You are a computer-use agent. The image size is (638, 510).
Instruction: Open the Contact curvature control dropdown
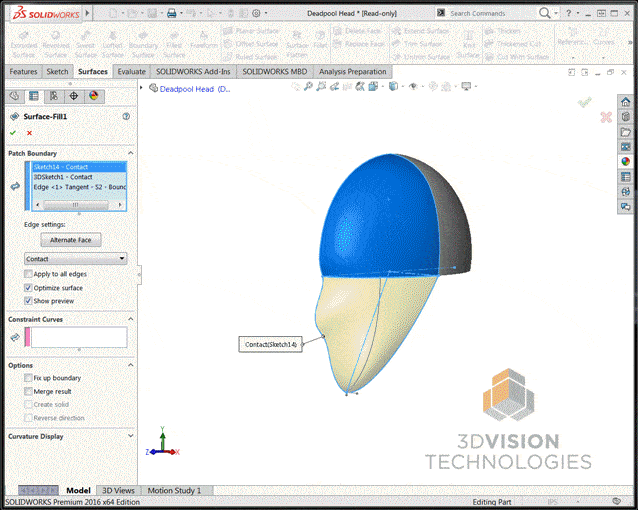[x=75, y=258]
